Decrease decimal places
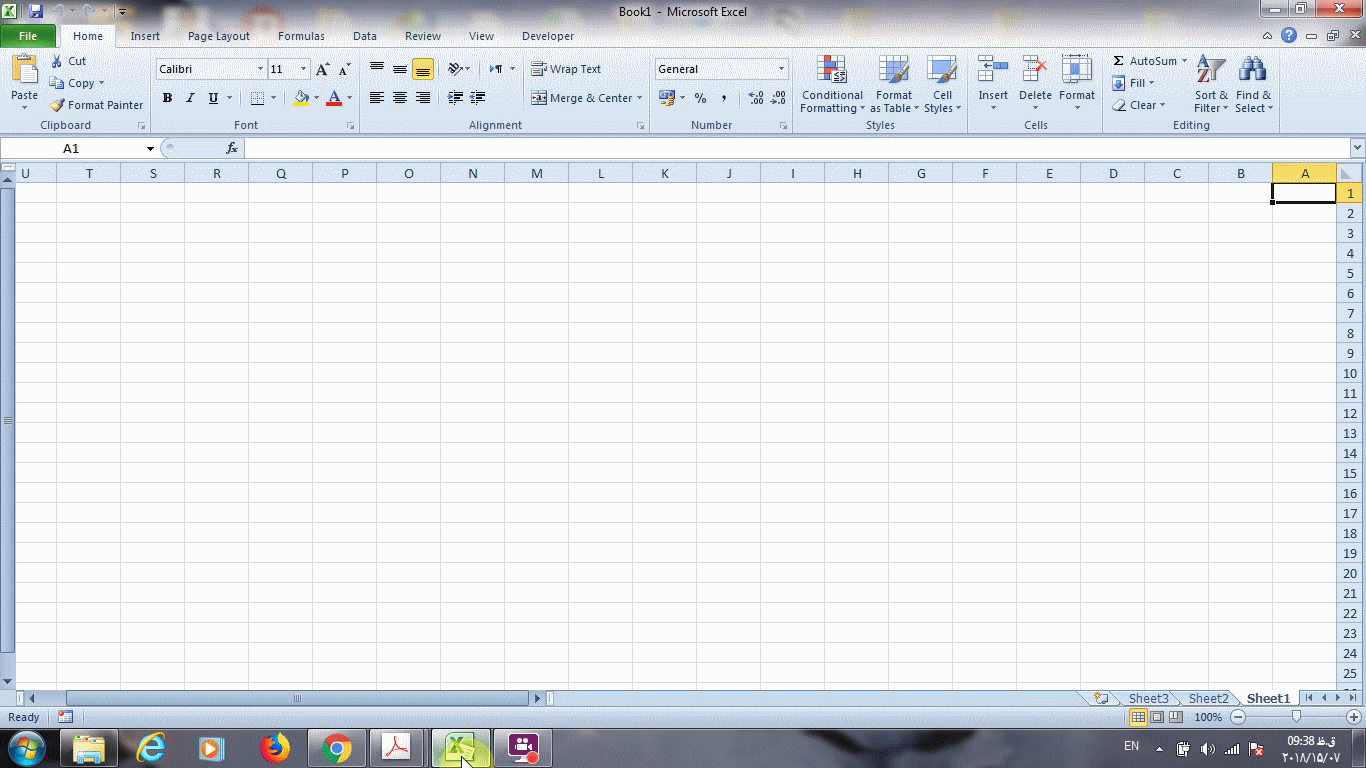The height and width of the screenshot is (768, 1366). pyautogui.click(x=778, y=98)
